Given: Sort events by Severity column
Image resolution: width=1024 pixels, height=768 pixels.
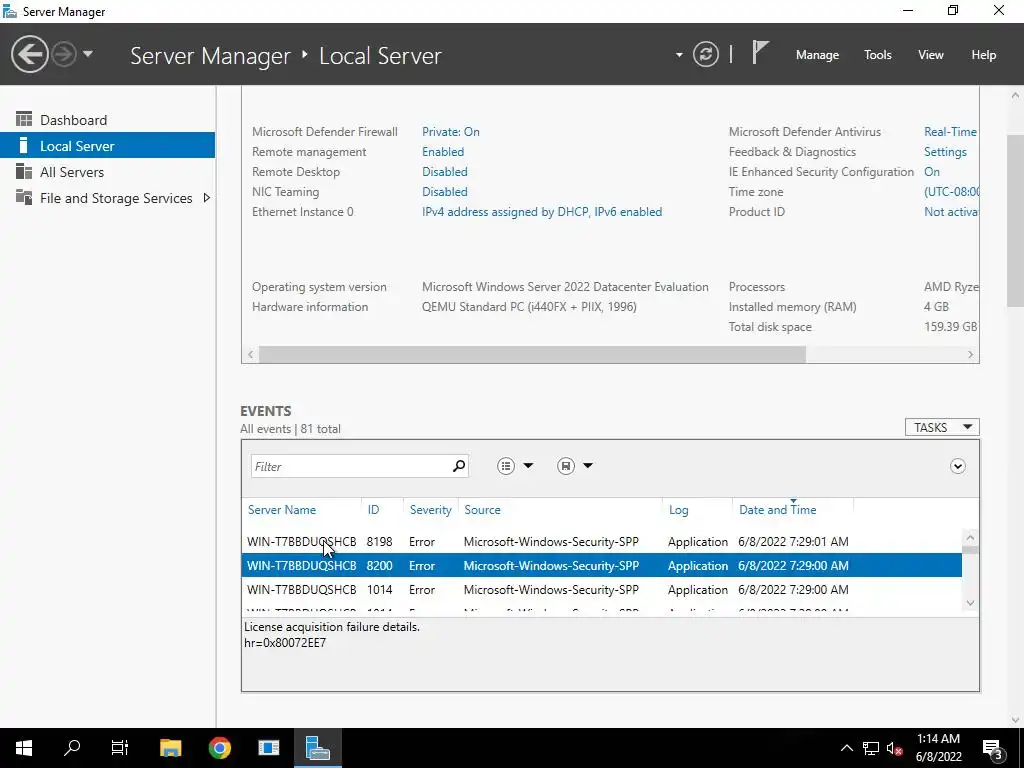Looking at the screenshot, I should tap(430, 510).
